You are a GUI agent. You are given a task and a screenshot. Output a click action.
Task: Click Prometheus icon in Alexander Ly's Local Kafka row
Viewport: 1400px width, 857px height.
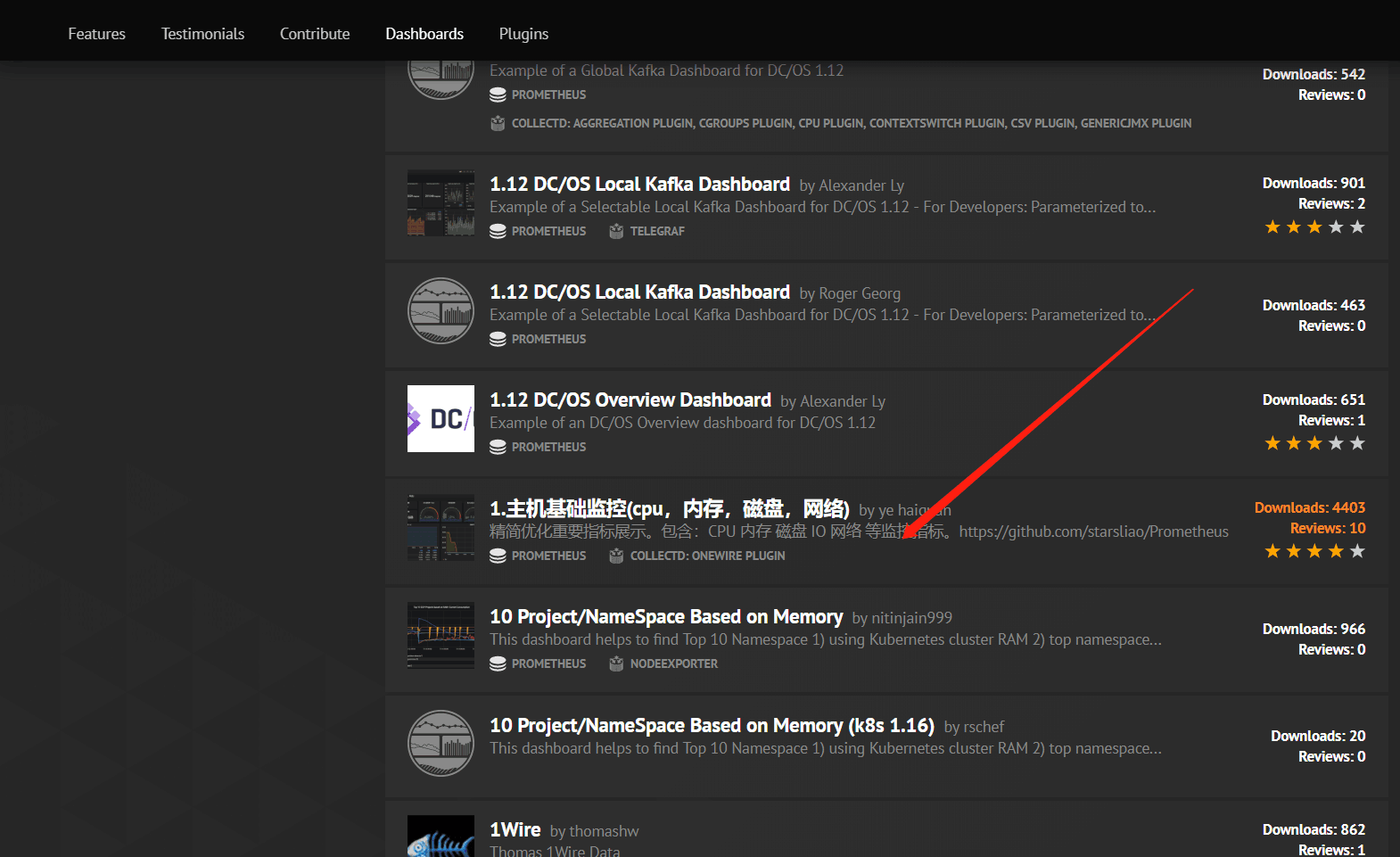(x=498, y=231)
